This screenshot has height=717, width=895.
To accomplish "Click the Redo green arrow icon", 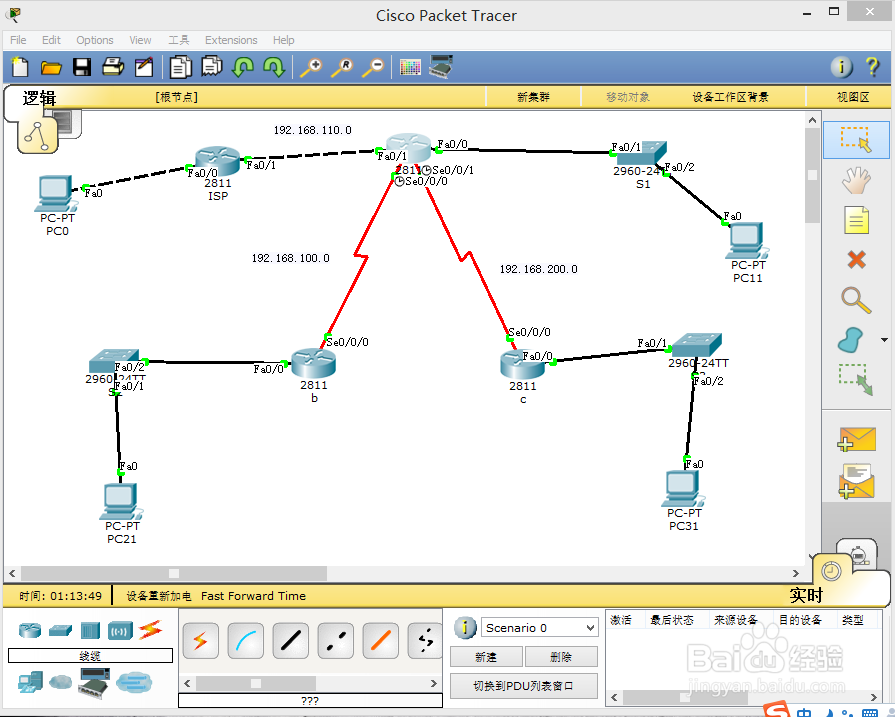I will click(x=274, y=67).
